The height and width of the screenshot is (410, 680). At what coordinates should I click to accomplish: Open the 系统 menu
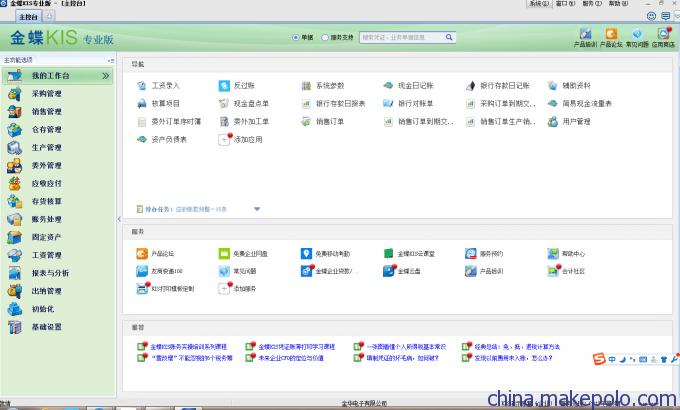click(539, 3)
